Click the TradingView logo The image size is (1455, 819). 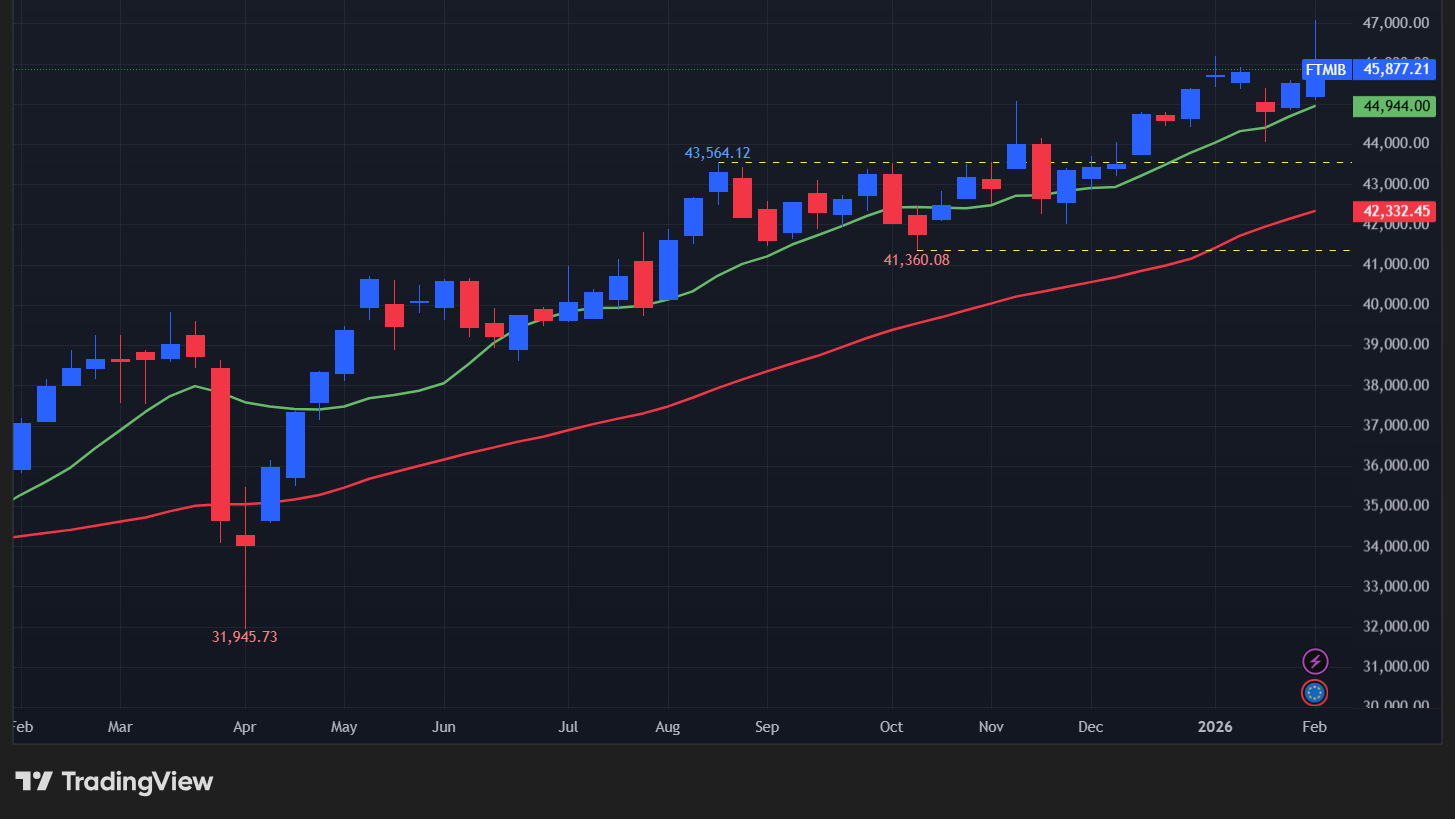(33, 781)
